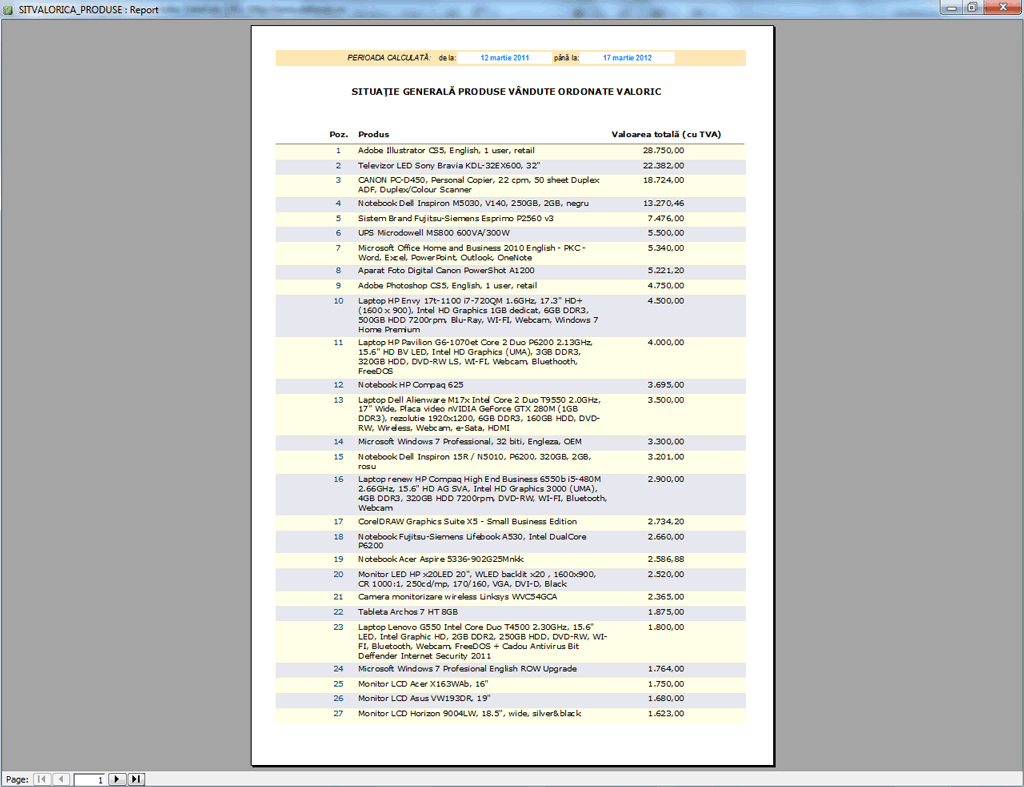Close the SITVALORICA_PRODUSE report window

(1002, 7)
